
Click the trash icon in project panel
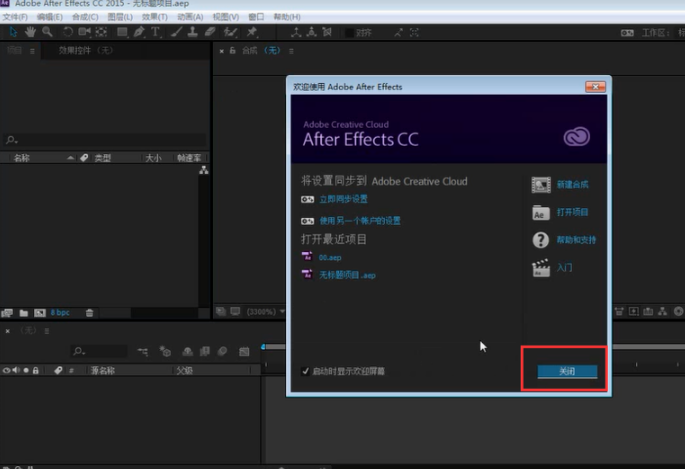[89, 313]
